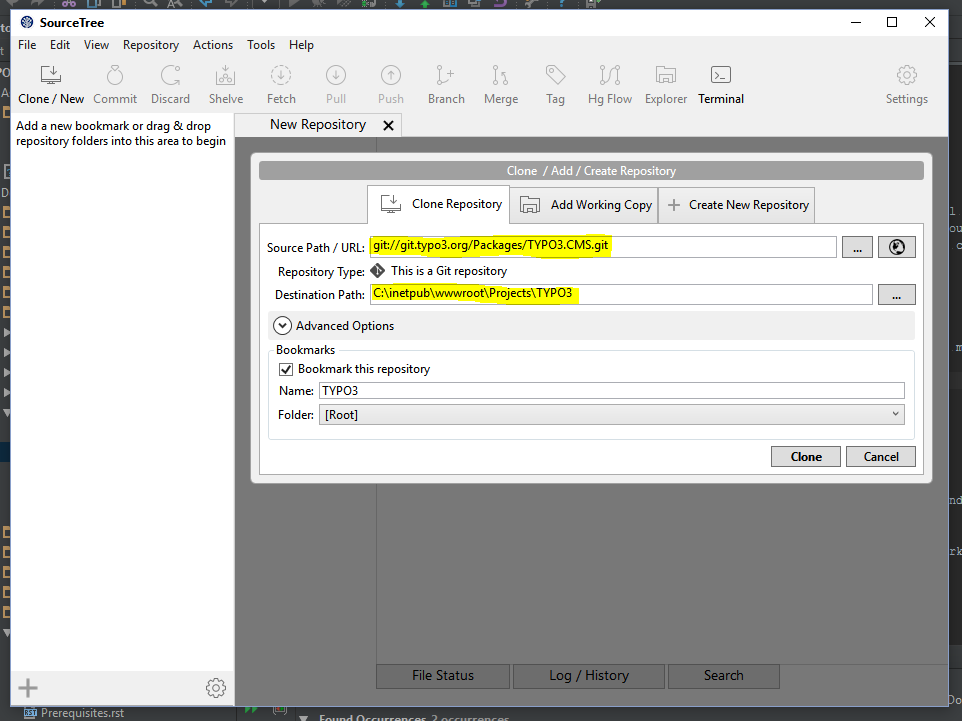962x721 pixels.
Task: Browse for destination path with ellipsis button
Action: coord(896,295)
